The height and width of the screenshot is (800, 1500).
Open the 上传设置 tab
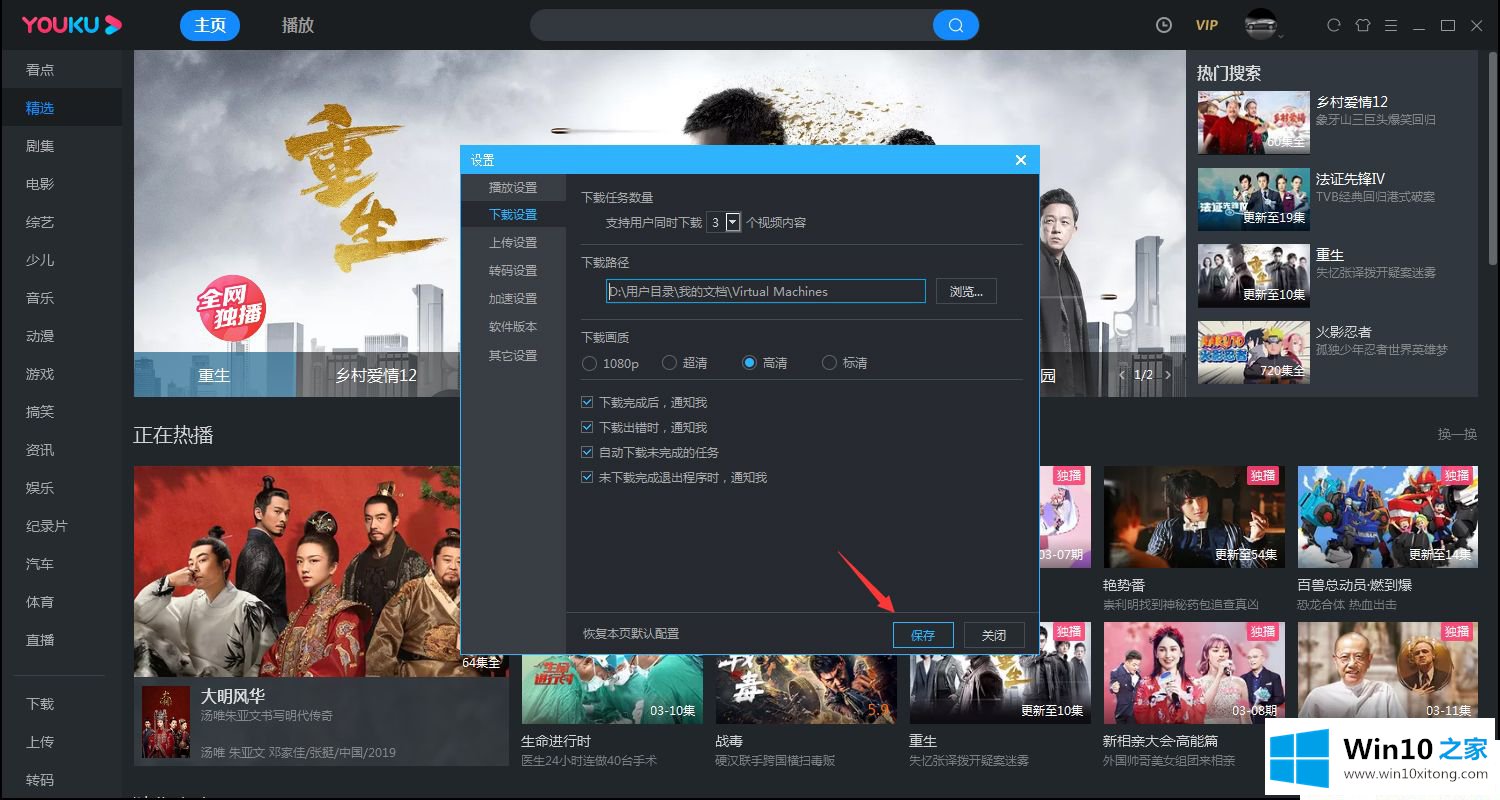click(x=513, y=242)
